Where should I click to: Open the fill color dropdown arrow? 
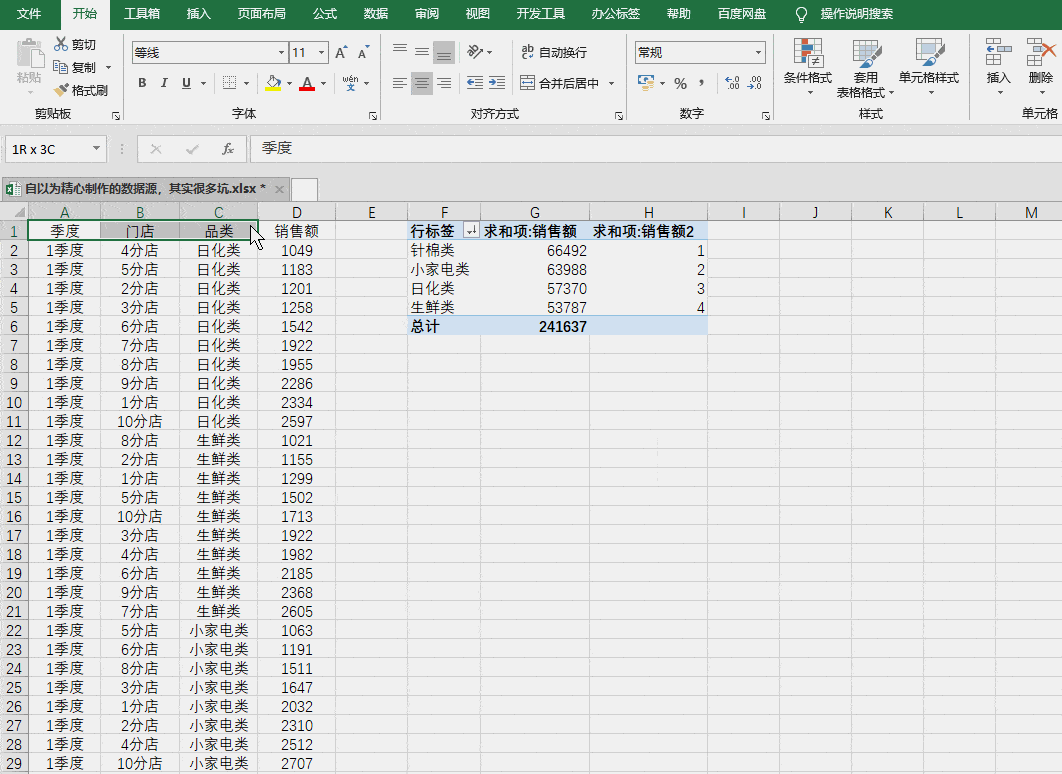pyautogui.click(x=289, y=83)
